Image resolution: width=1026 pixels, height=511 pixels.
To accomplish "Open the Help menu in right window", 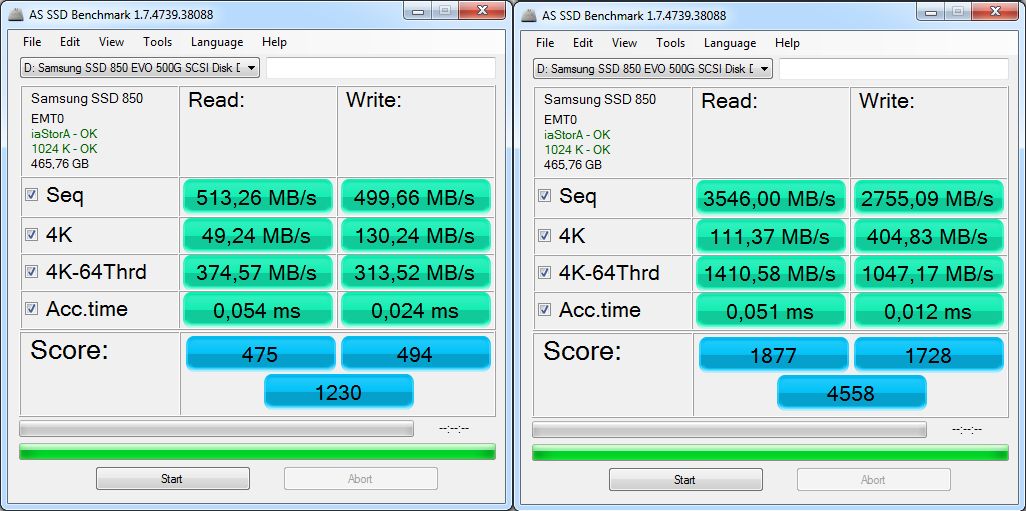I will [x=787, y=43].
